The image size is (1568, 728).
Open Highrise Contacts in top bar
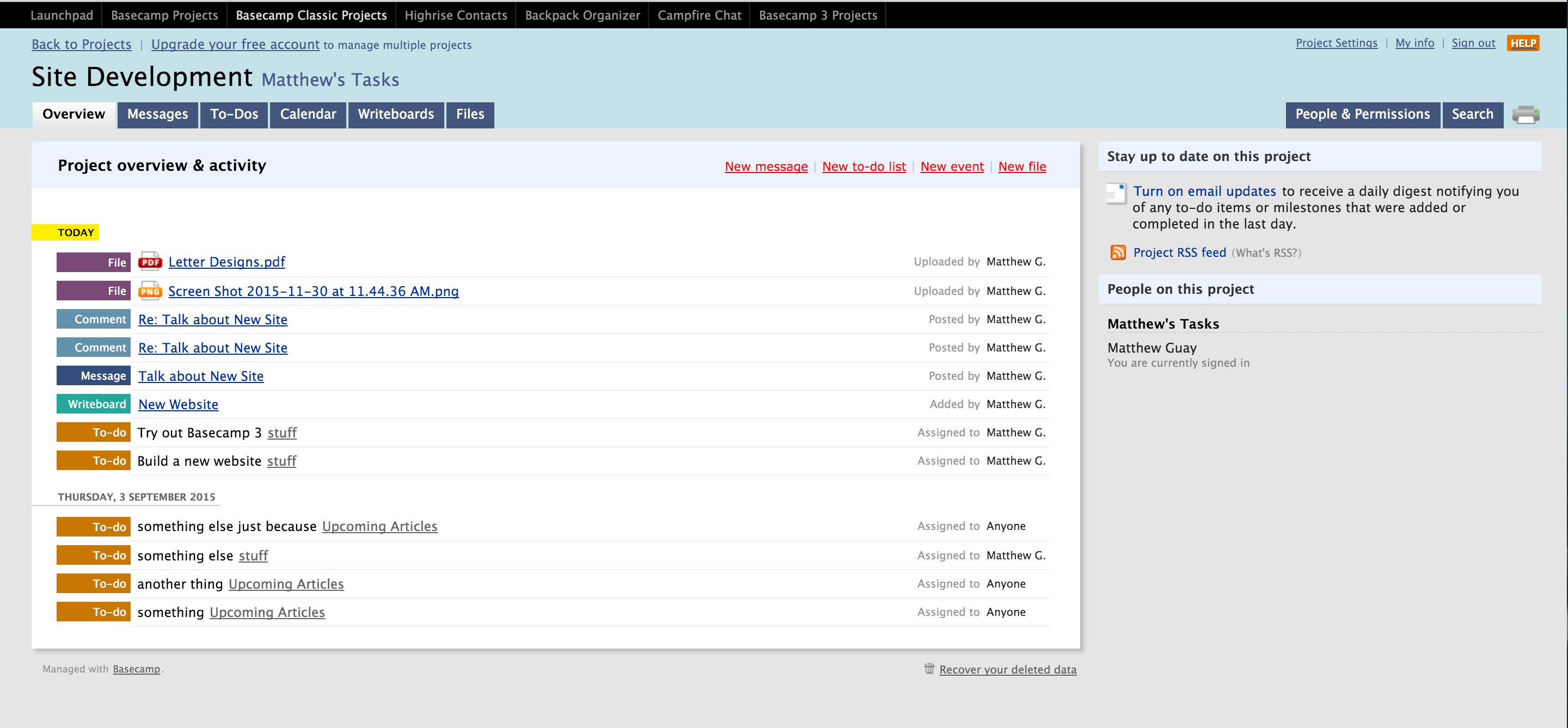click(x=456, y=15)
